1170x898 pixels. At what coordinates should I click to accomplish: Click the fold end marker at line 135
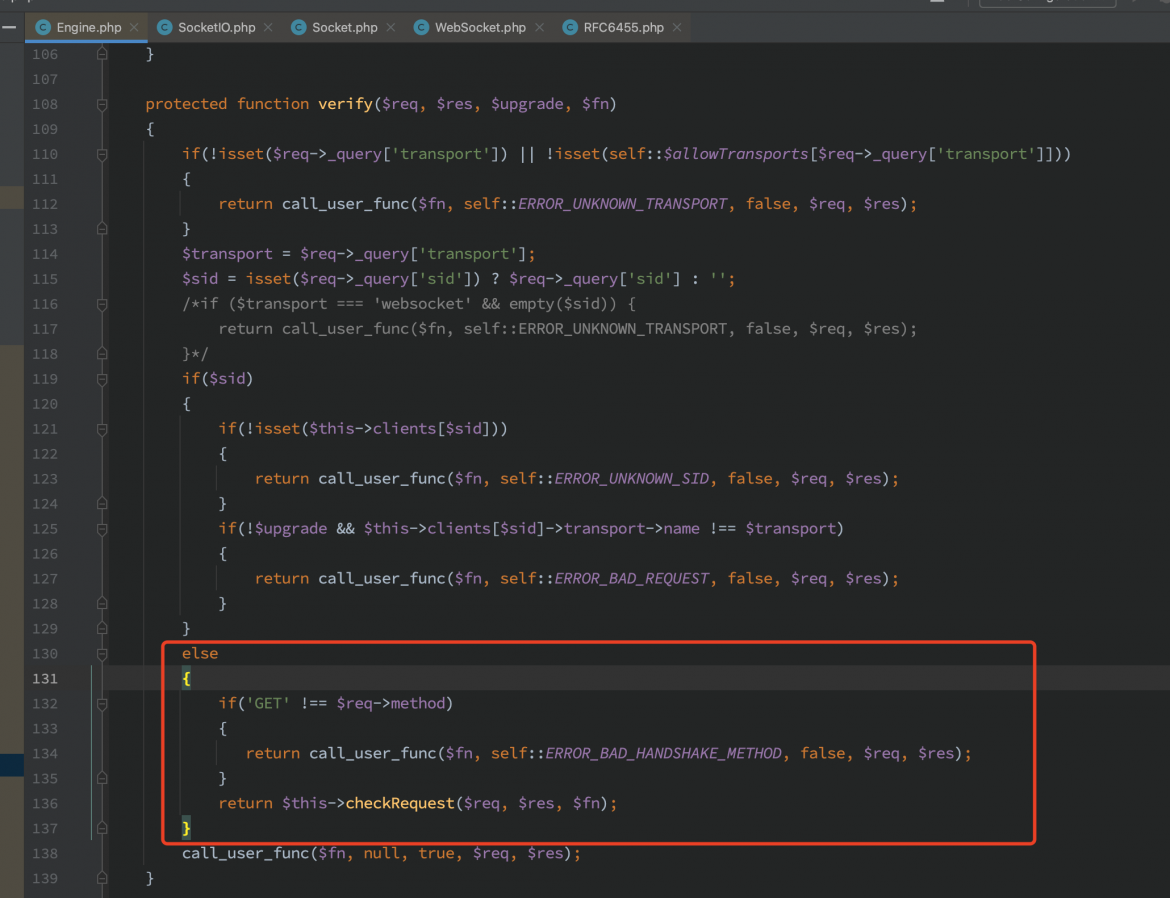(102, 779)
